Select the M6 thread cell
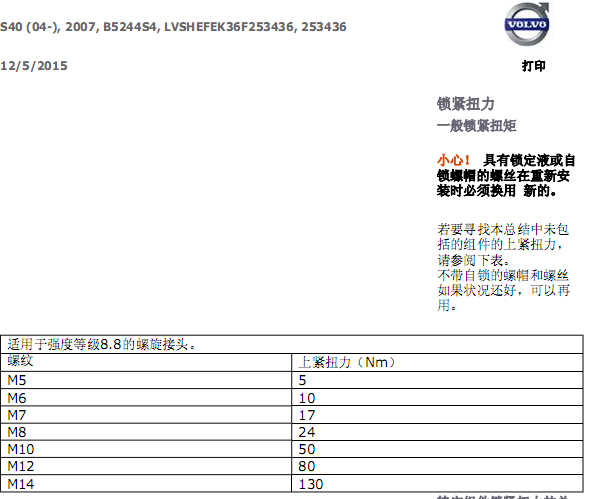 (146, 398)
